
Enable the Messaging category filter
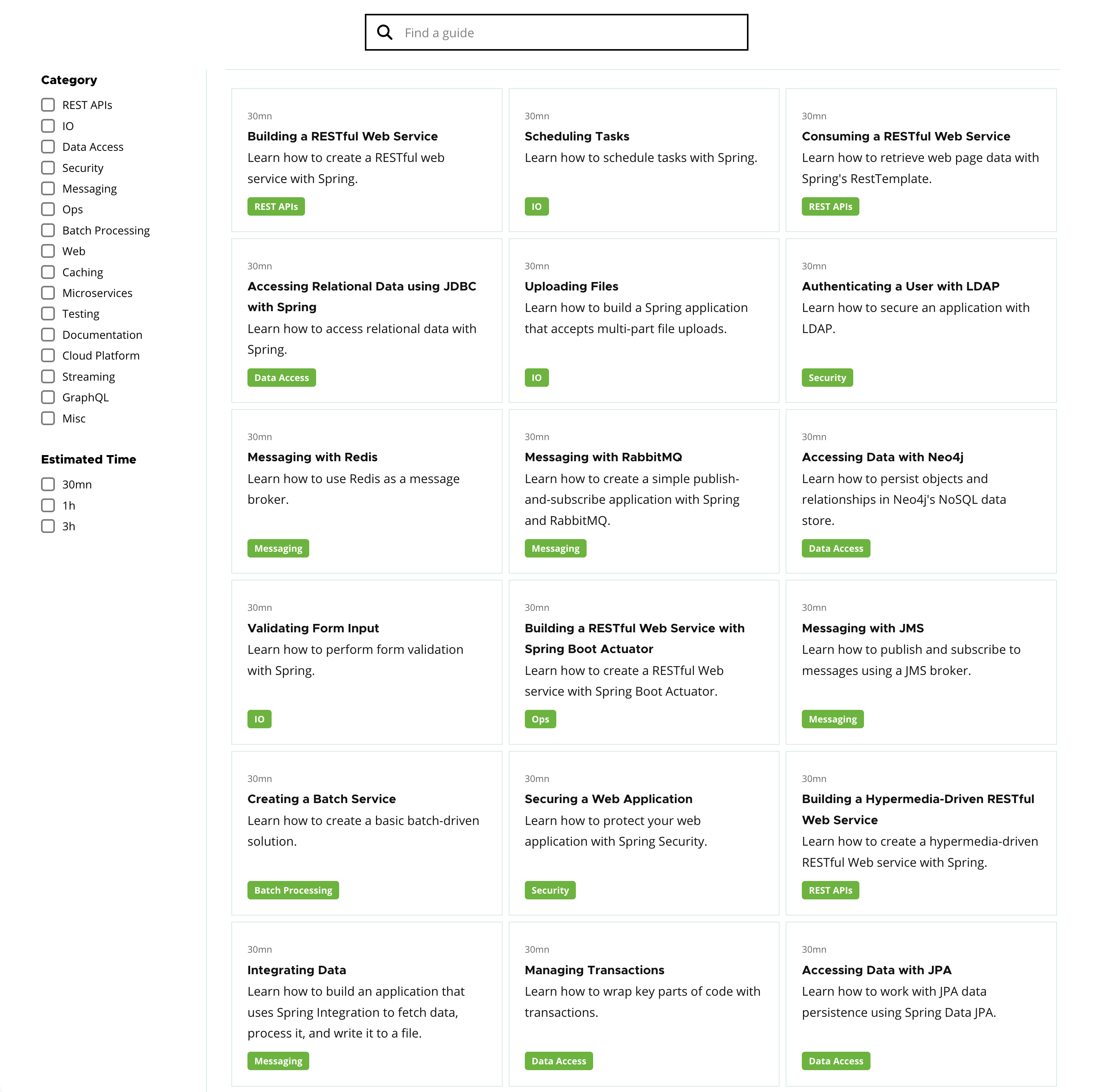tap(48, 188)
